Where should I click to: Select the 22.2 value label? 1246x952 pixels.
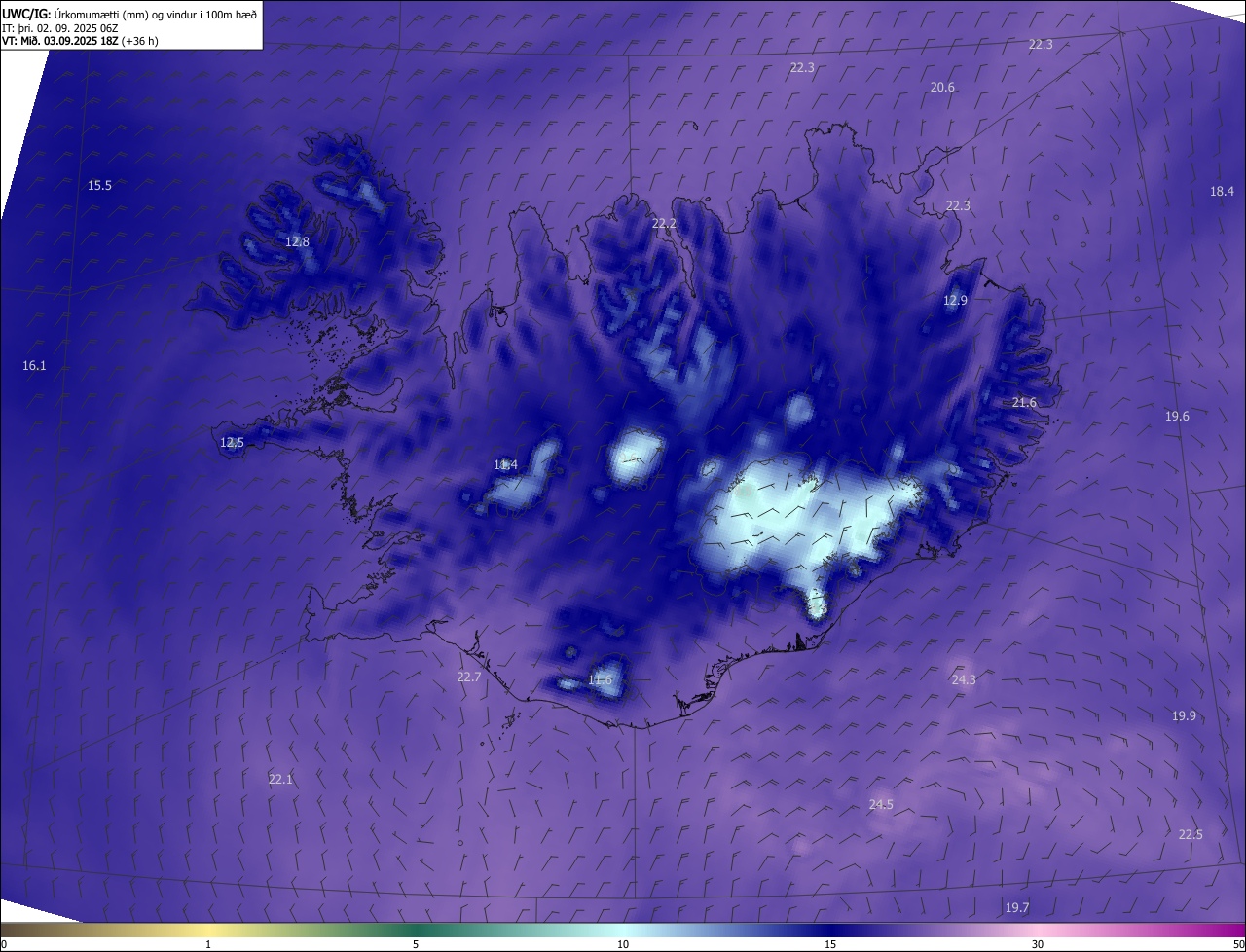click(x=664, y=224)
